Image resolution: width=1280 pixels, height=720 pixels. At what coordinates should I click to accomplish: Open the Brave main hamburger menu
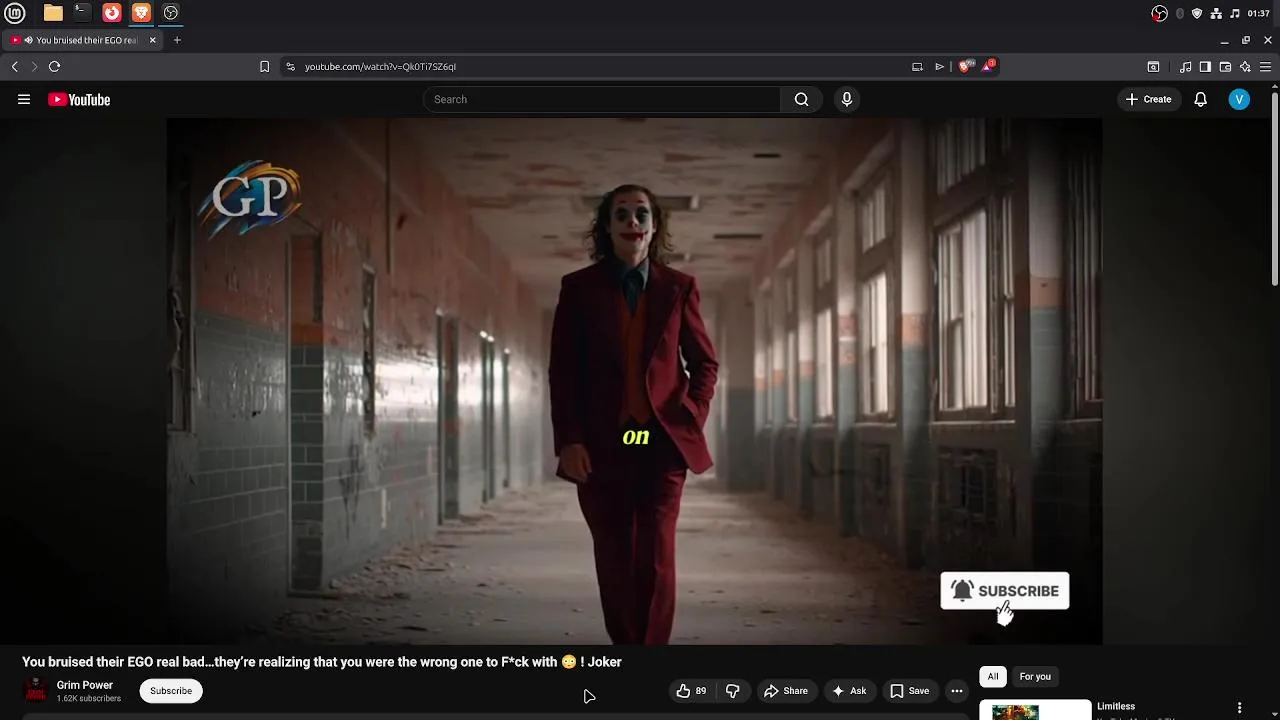1265,66
